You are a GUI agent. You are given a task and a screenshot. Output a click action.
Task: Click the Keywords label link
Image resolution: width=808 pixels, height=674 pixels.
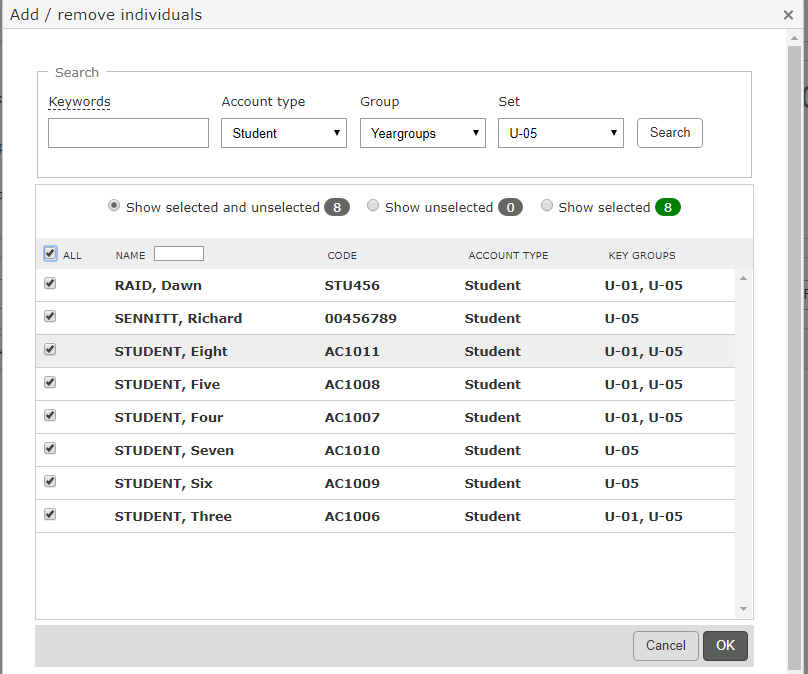pyautogui.click(x=79, y=102)
